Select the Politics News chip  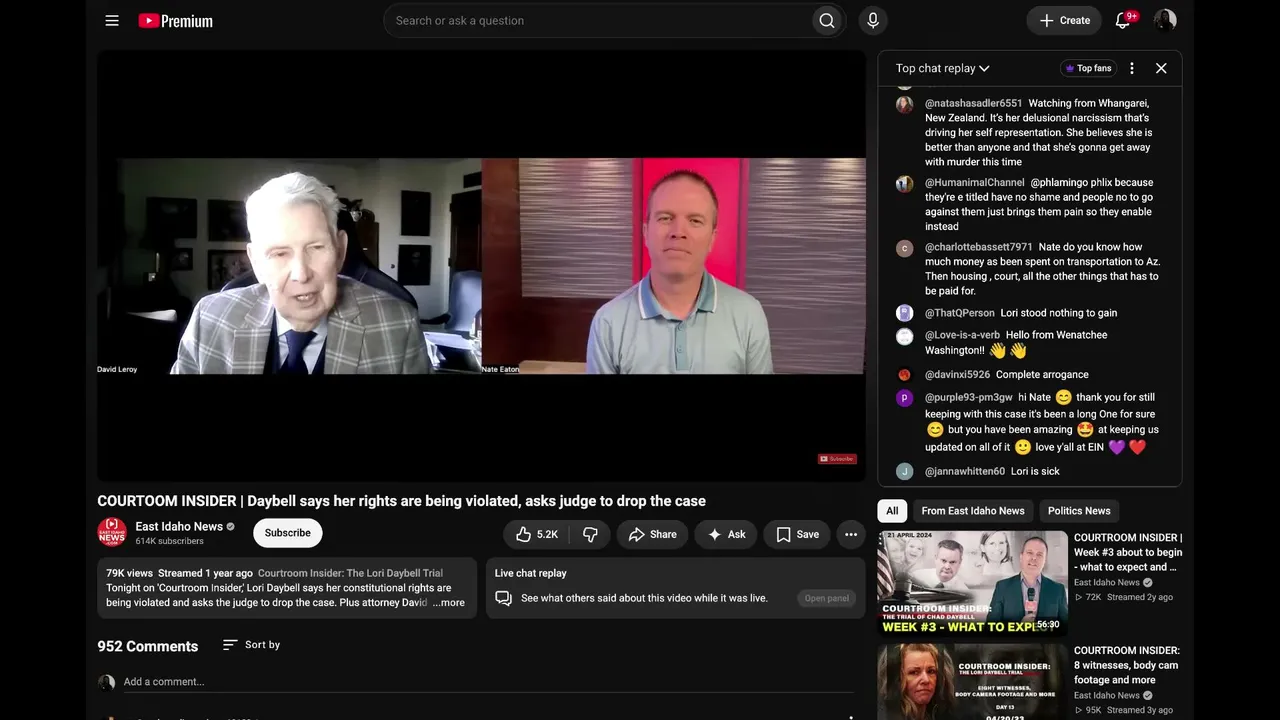1079,511
